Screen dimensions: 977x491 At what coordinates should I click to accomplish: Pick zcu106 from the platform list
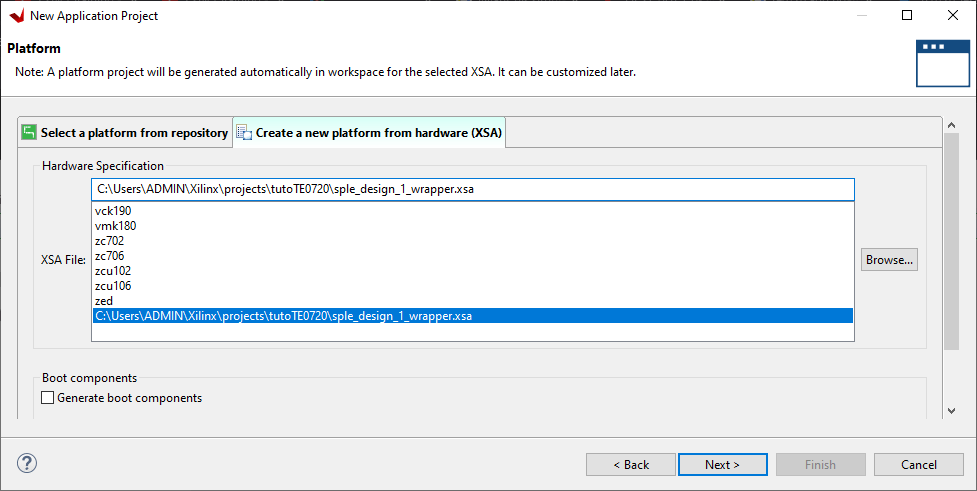tap(472, 285)
